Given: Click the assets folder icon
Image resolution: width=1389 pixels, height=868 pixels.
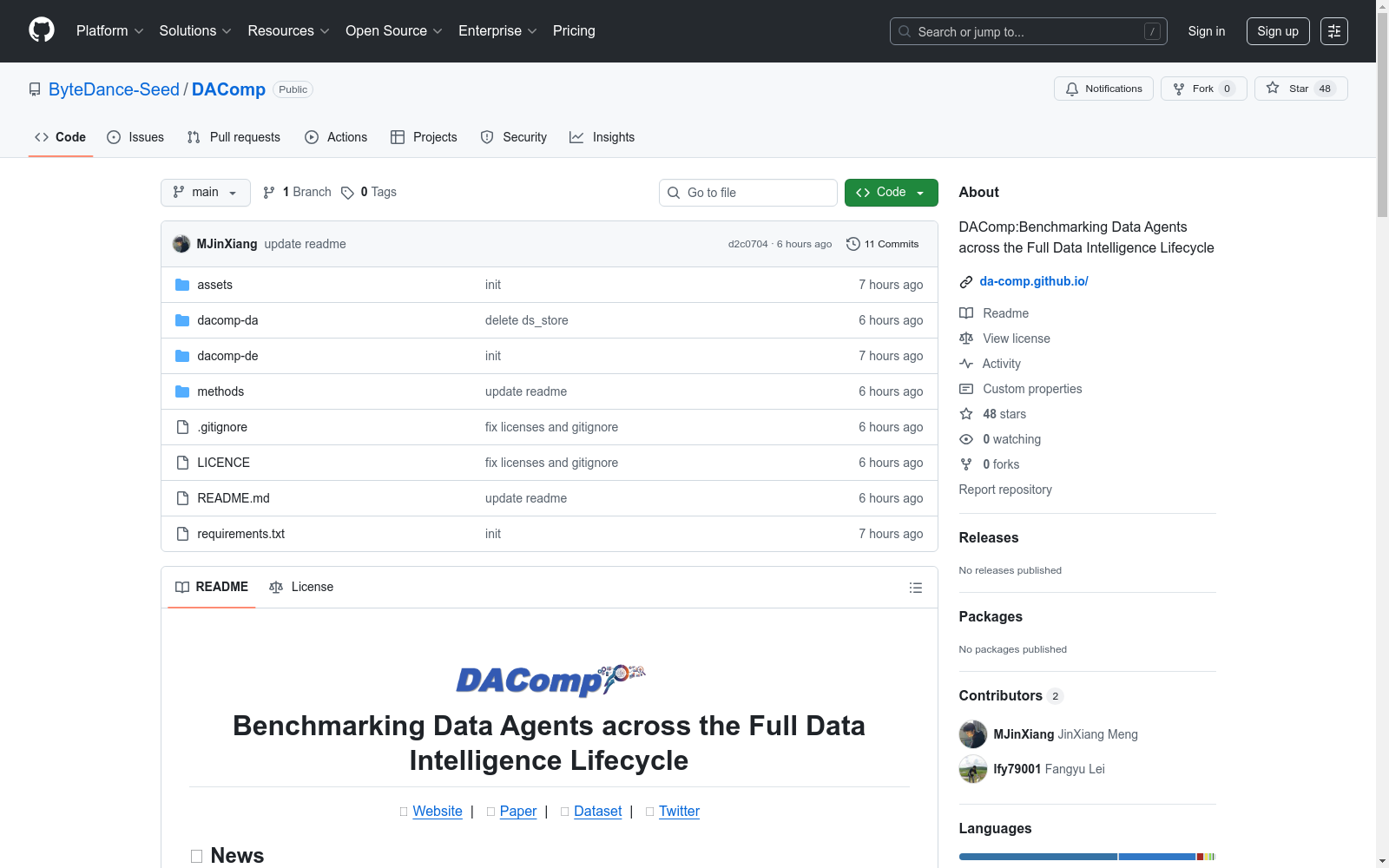Looking at the screenshot, I should click(x=182, y=285).
